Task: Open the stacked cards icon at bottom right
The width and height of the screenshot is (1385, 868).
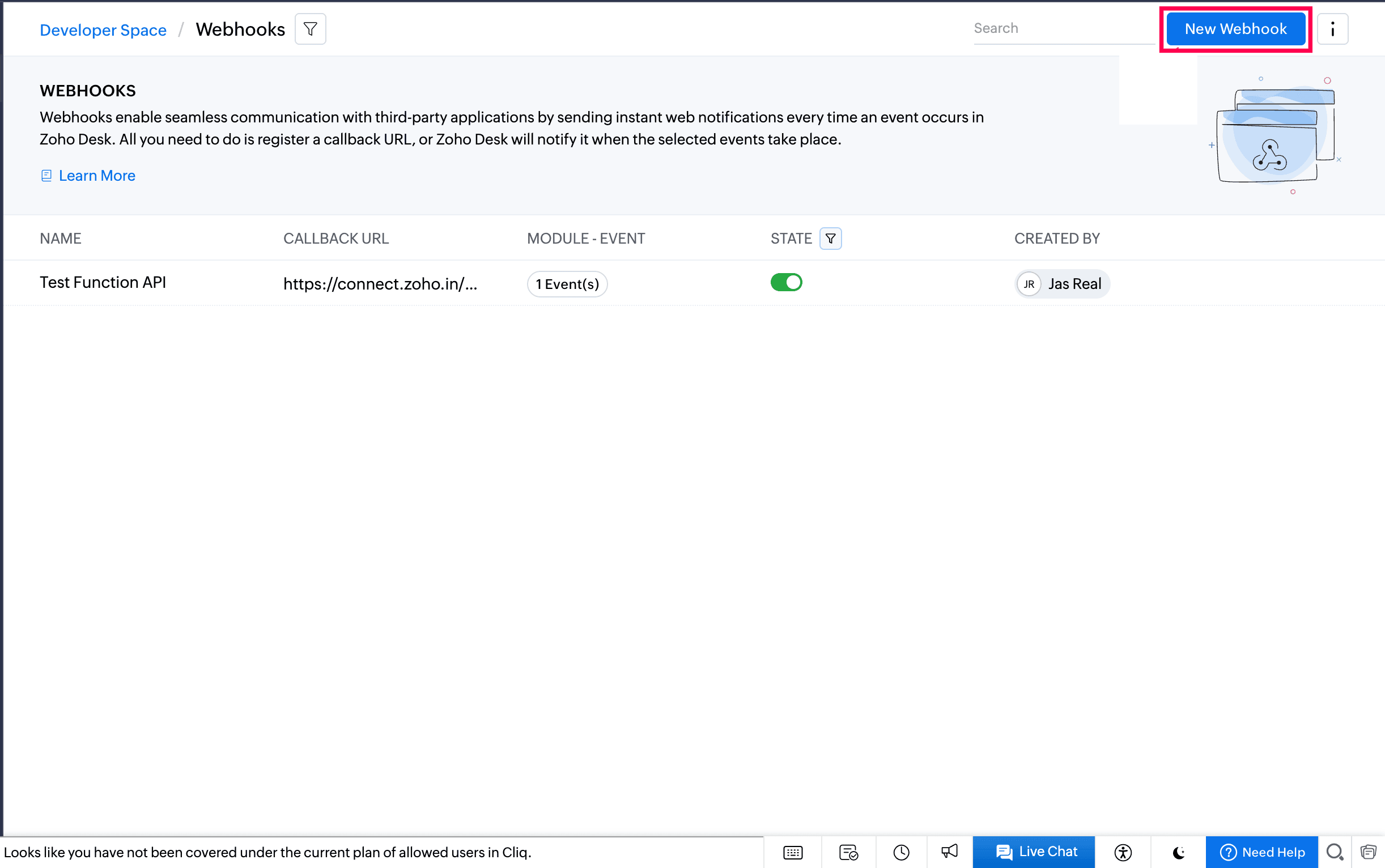Action: click(1369, 853)
